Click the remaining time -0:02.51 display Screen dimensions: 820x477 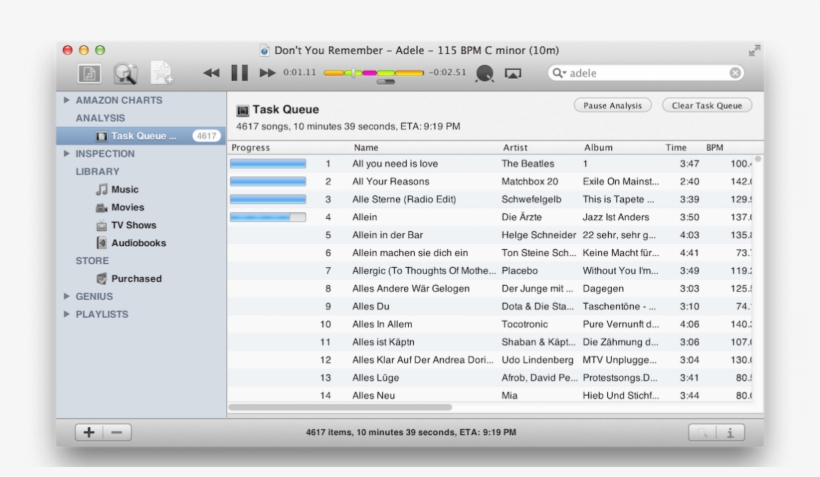[x=447, y=72]
